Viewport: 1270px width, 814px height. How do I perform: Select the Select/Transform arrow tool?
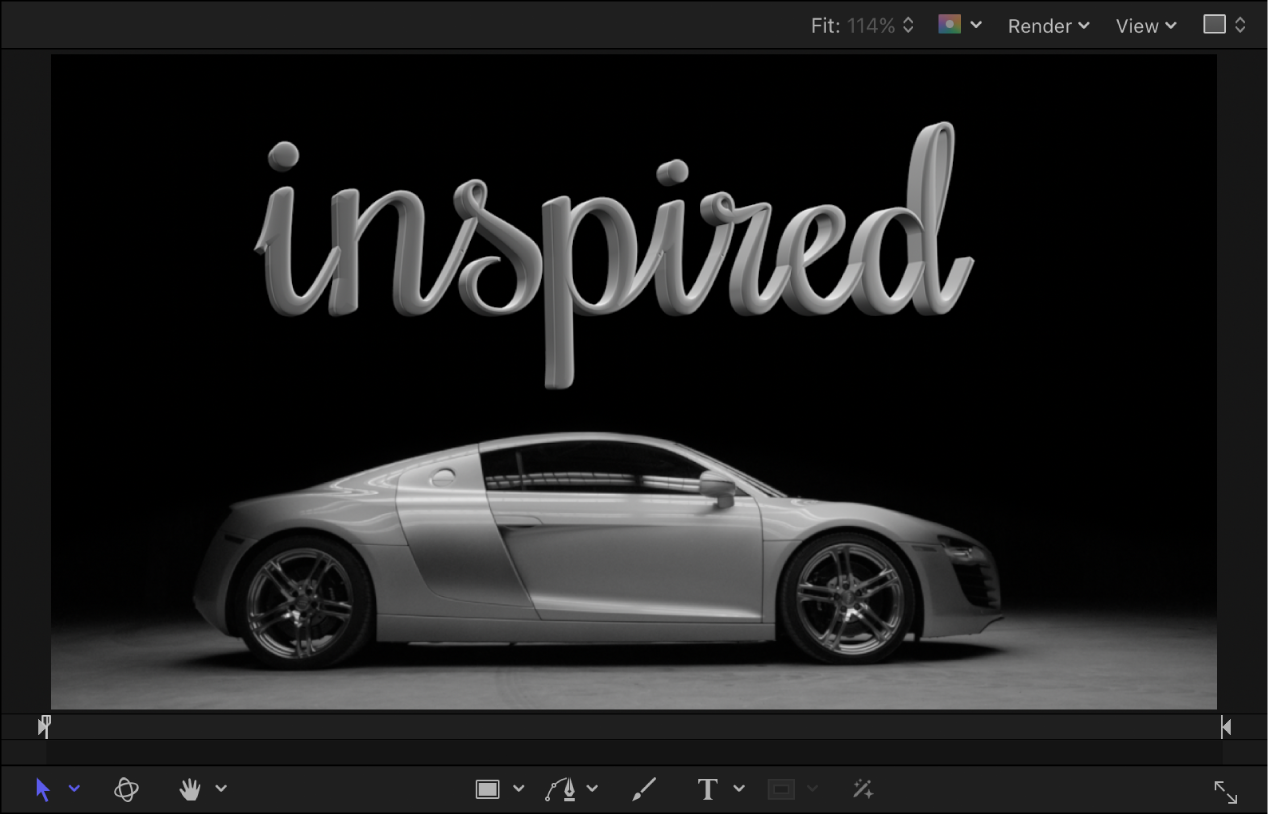42,789
